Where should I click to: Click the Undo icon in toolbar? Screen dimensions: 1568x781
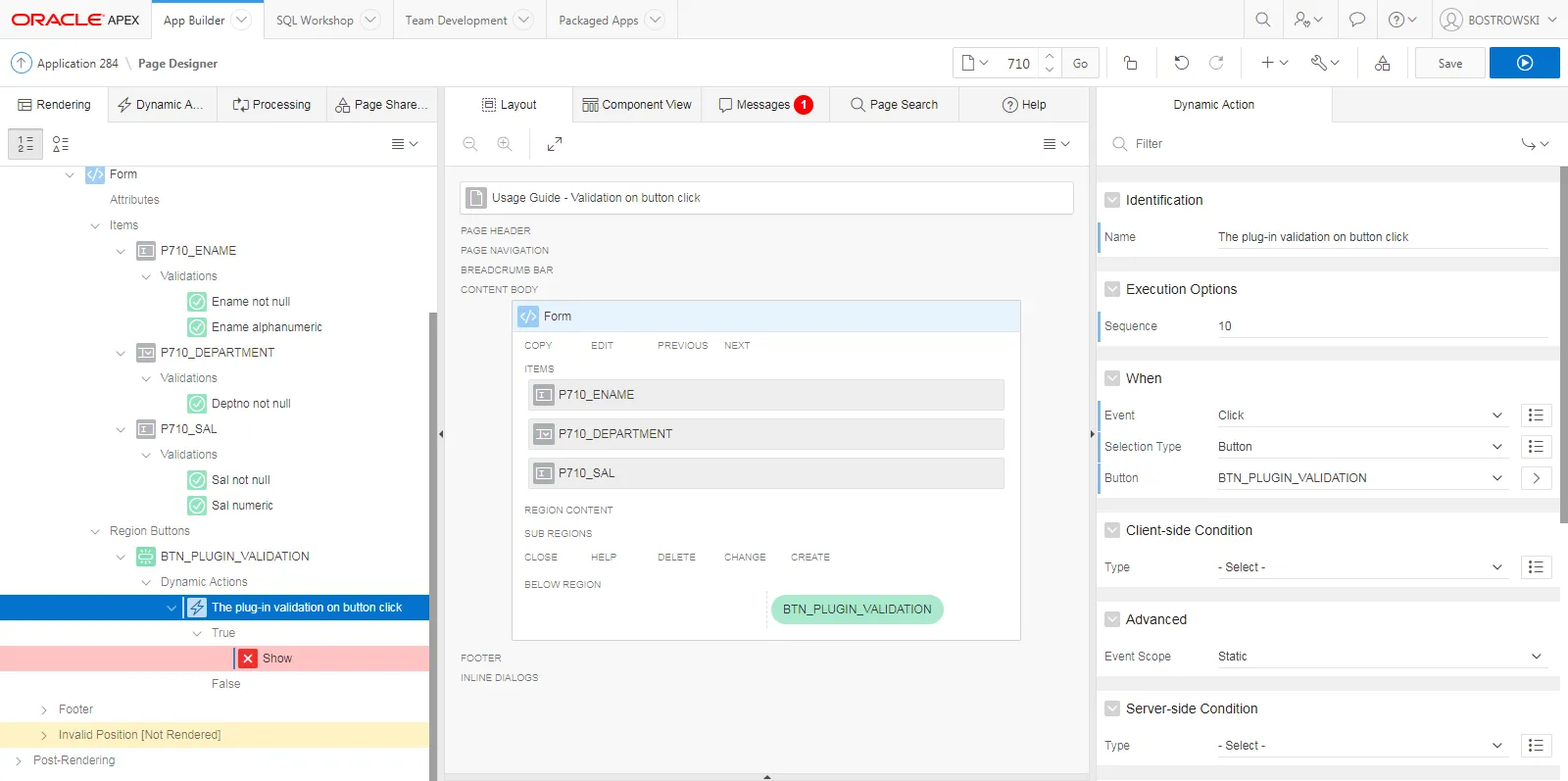pyautogui.click(x=1181, y=63)
